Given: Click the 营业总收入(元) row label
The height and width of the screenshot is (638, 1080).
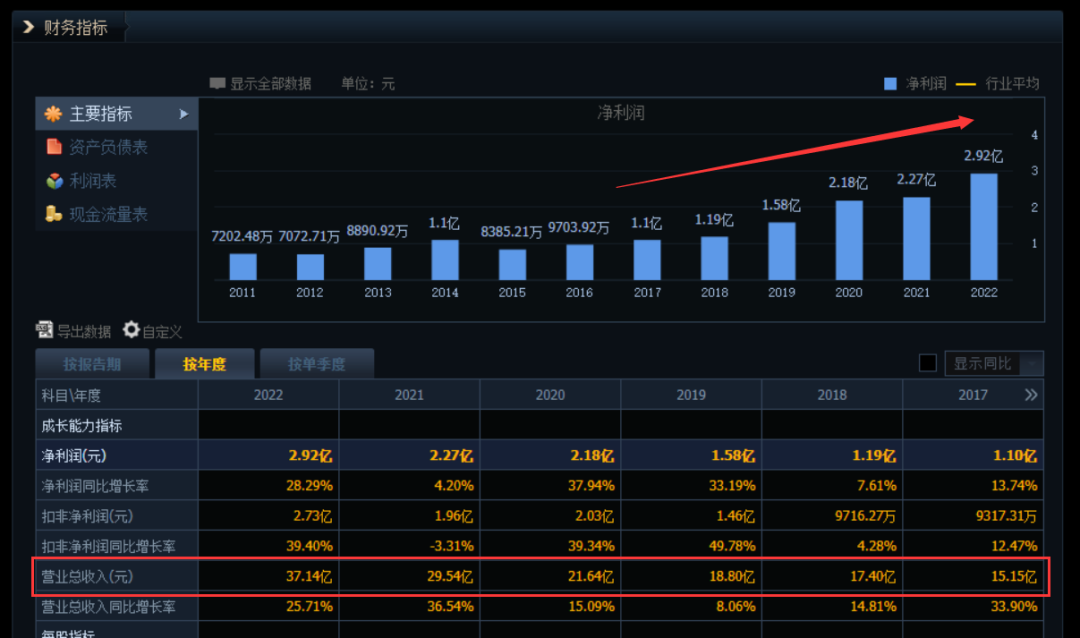Looking at the screenshot, I should 87,577.
